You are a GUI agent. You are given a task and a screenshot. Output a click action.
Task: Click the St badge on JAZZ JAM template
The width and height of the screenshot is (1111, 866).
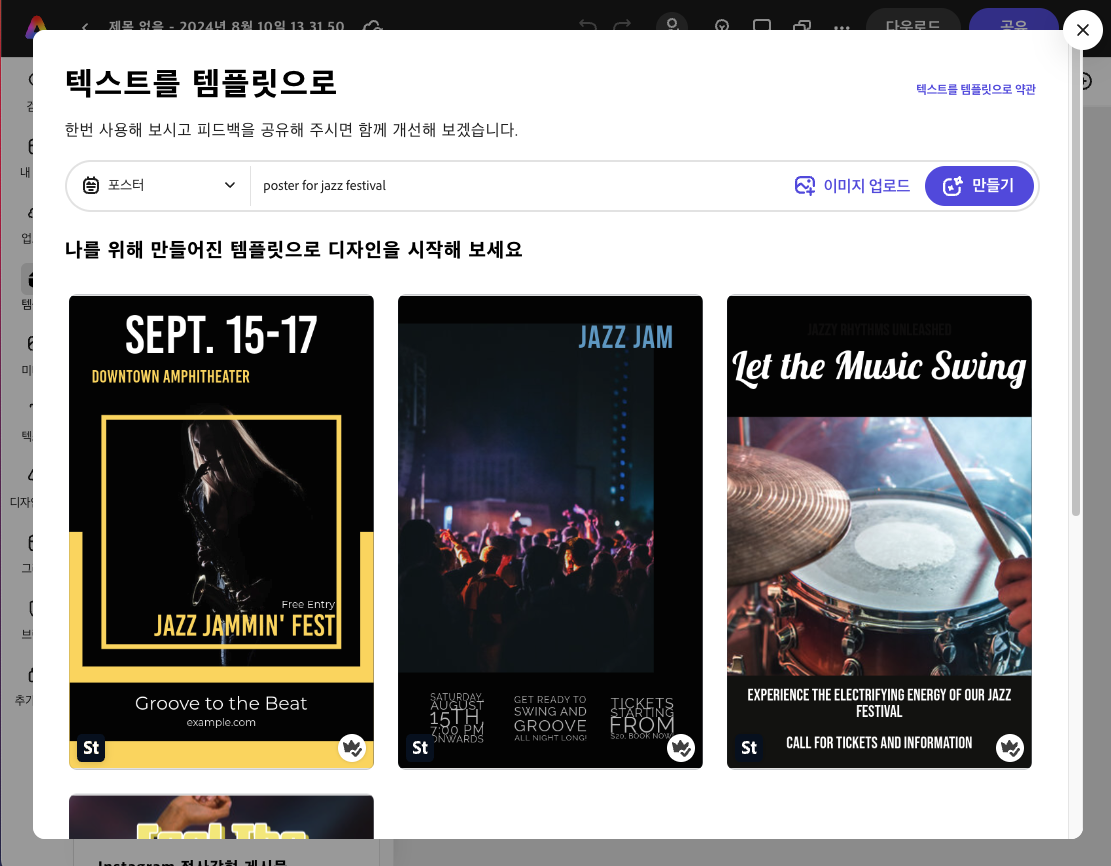[x=419, y=748]
